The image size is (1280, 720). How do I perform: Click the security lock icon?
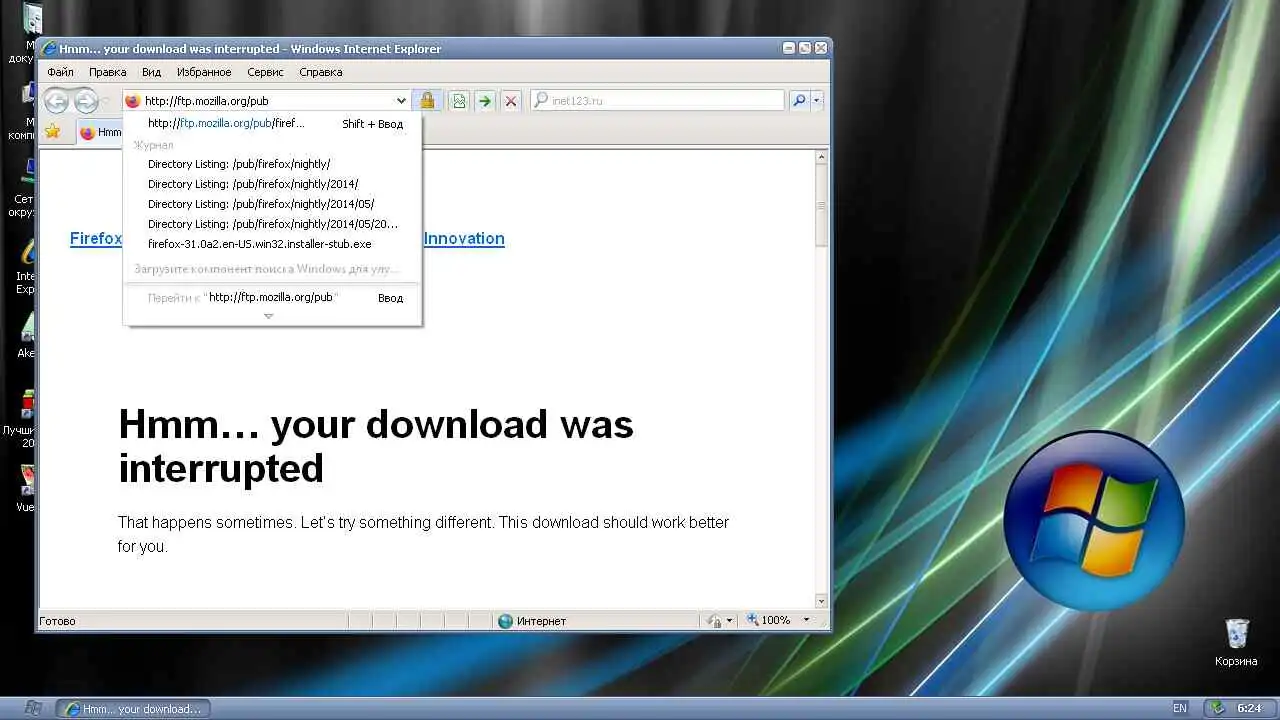(x=427, y=100)
